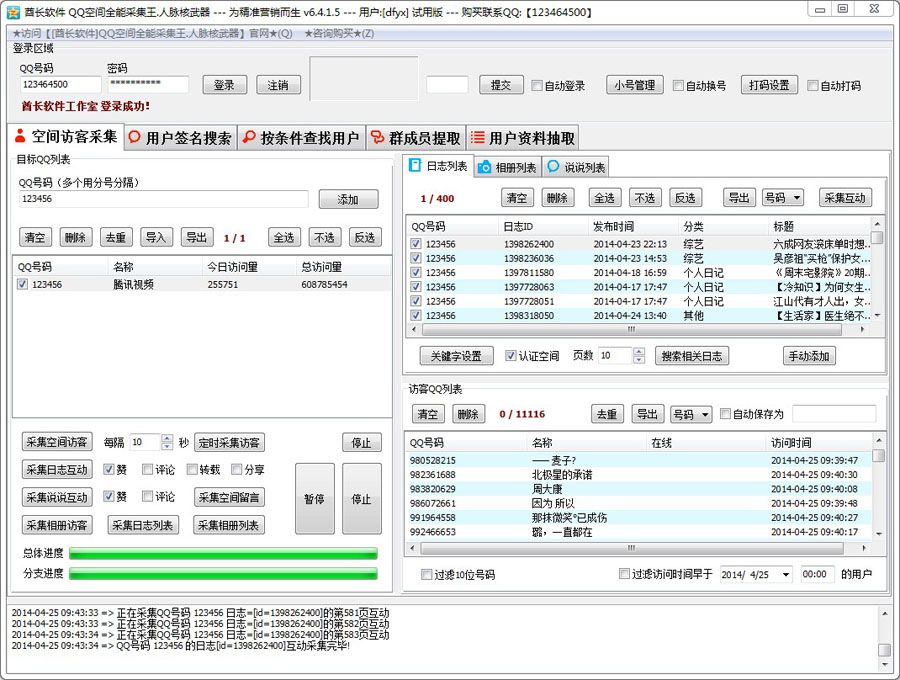Click 定时采集访客 button
This screenshot has width=900, height=680.
pos(230,442)
